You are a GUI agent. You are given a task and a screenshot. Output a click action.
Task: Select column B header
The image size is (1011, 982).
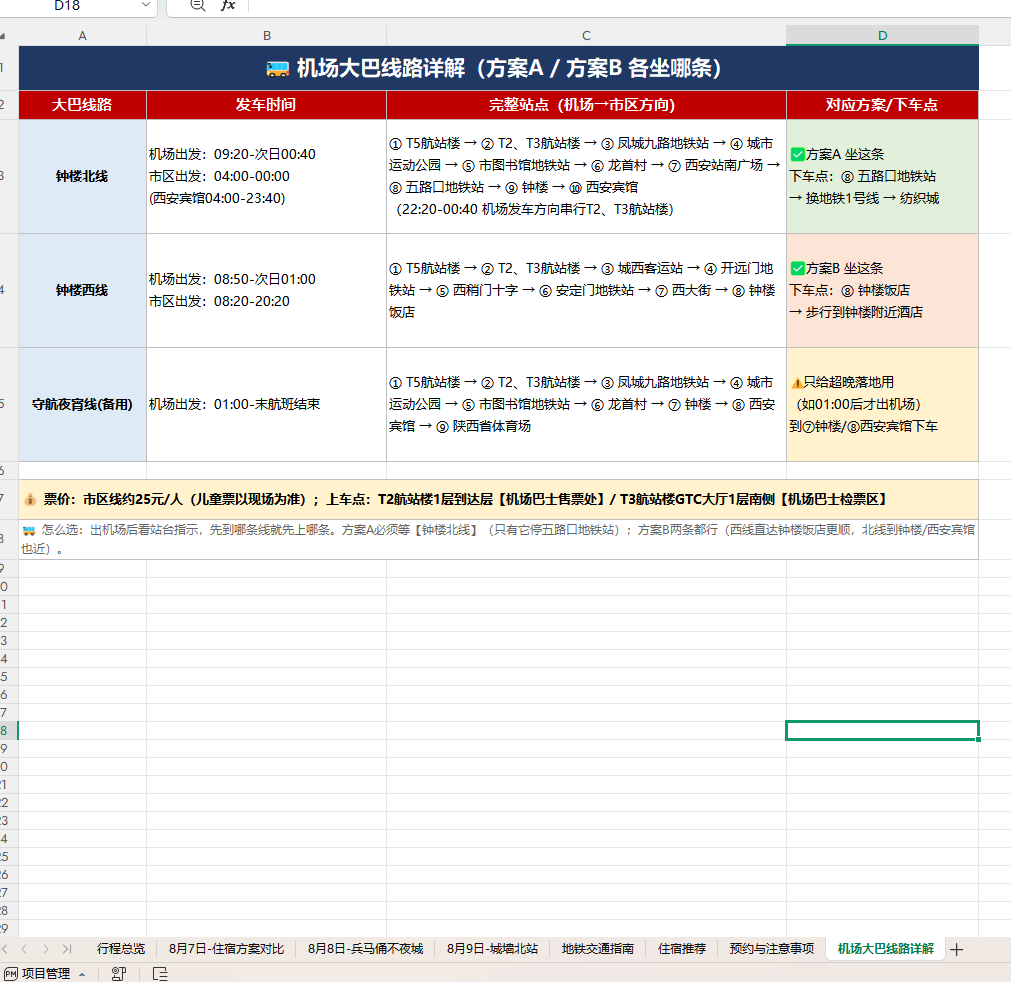tap(266, 36)
